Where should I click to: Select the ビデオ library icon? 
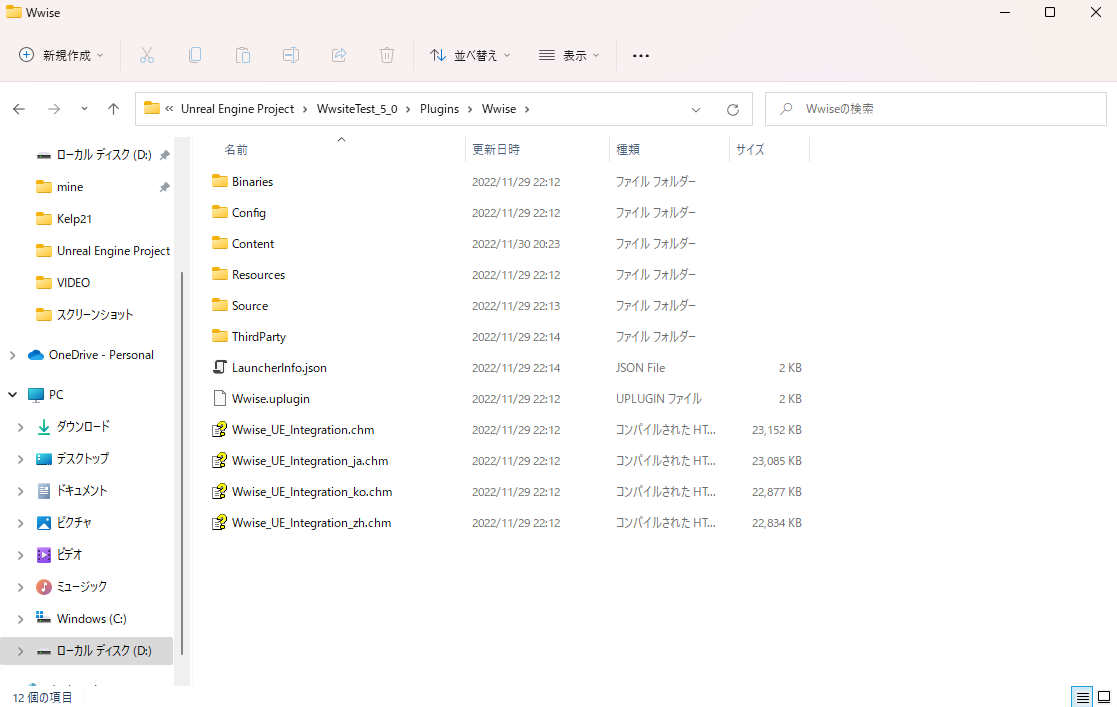(x=43, y=554)
